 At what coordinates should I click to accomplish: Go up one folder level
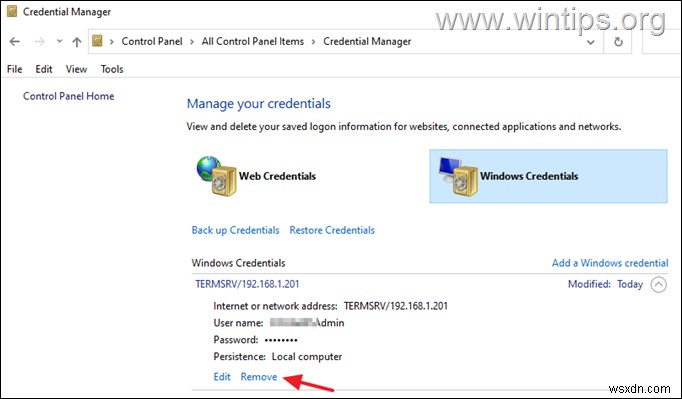[x=77, y=42]
